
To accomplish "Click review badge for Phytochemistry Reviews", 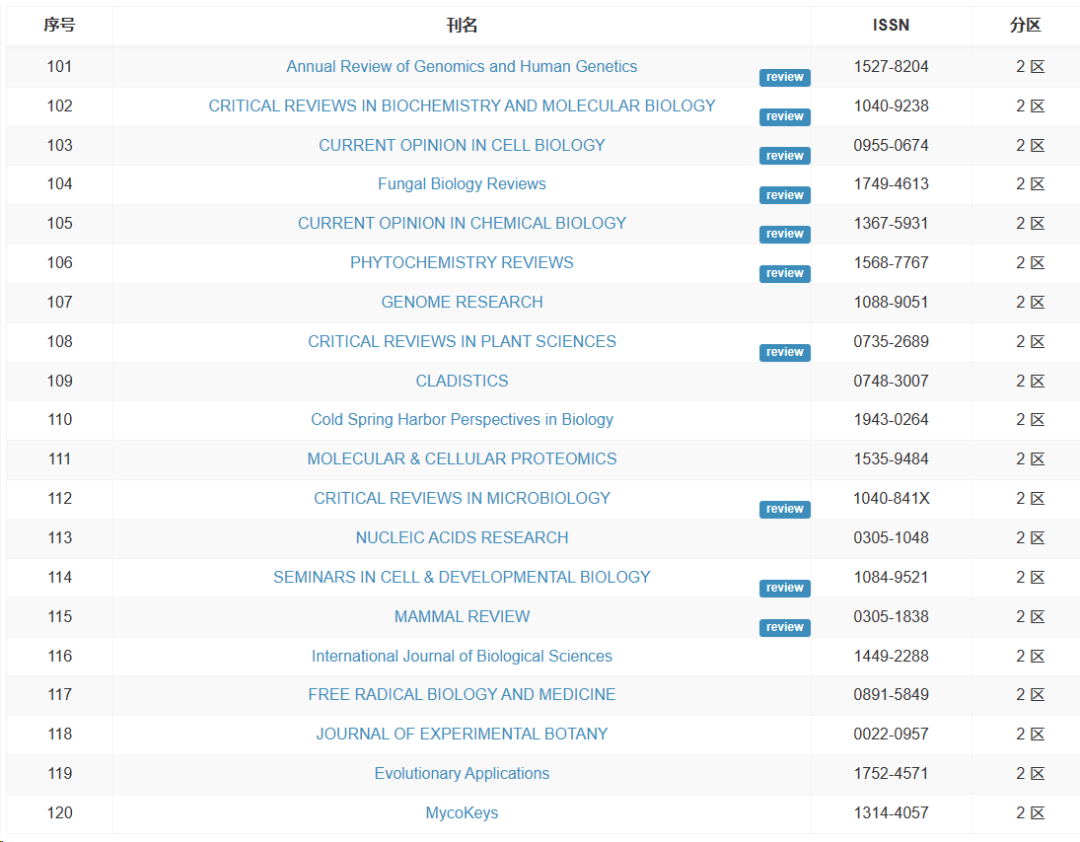I will pyautogui.click(x=785, y=274).
